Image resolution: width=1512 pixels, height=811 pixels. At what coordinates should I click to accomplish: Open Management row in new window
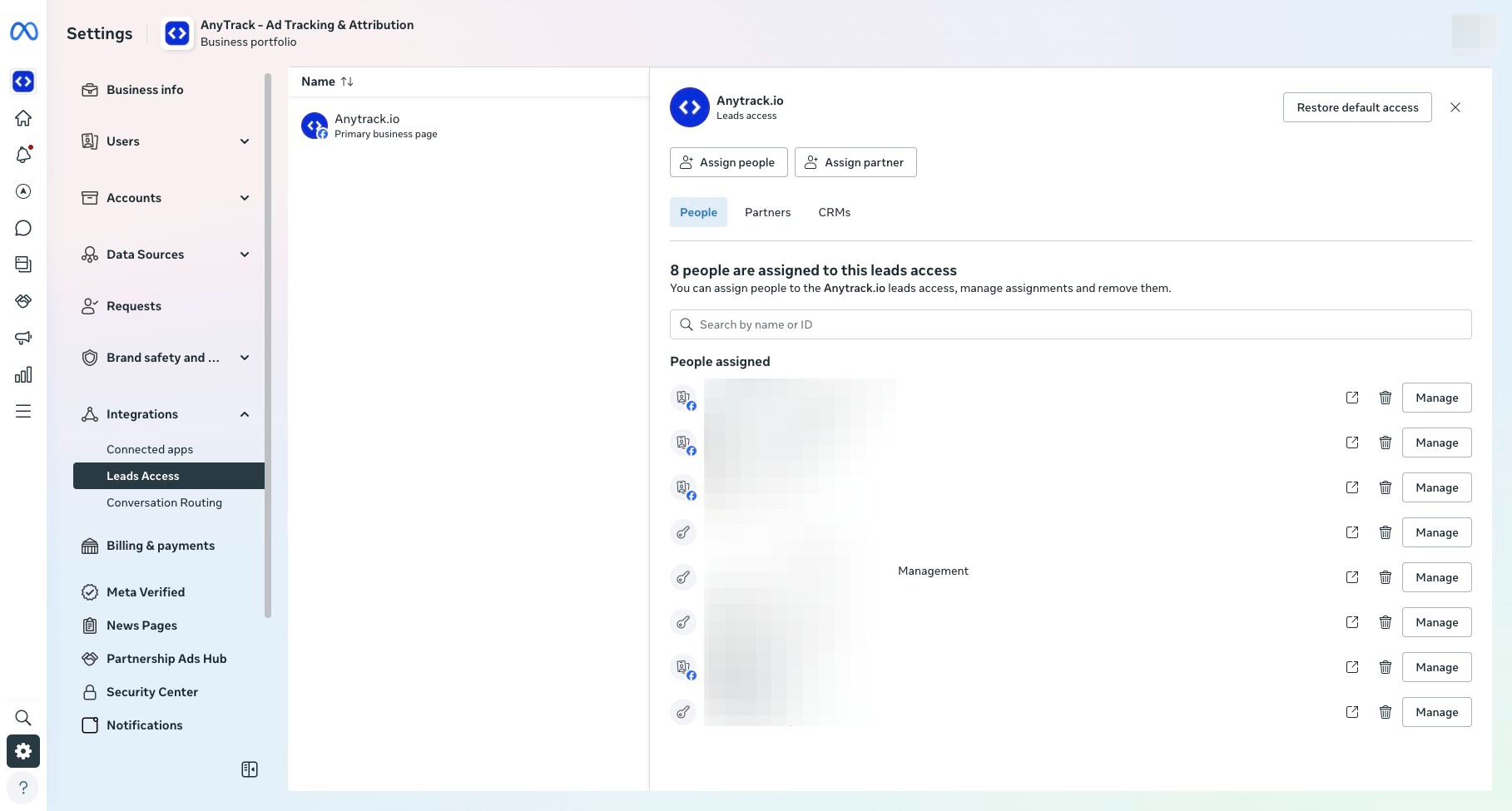pos(1352,577)
